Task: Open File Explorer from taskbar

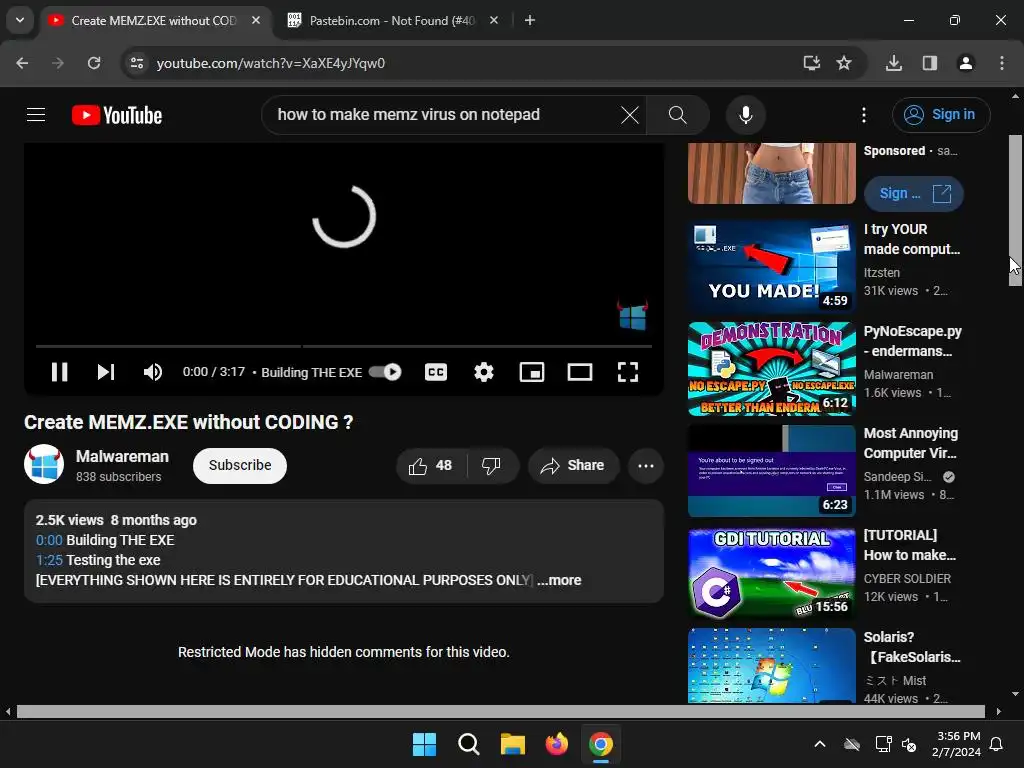Action: tap(513, 744)
